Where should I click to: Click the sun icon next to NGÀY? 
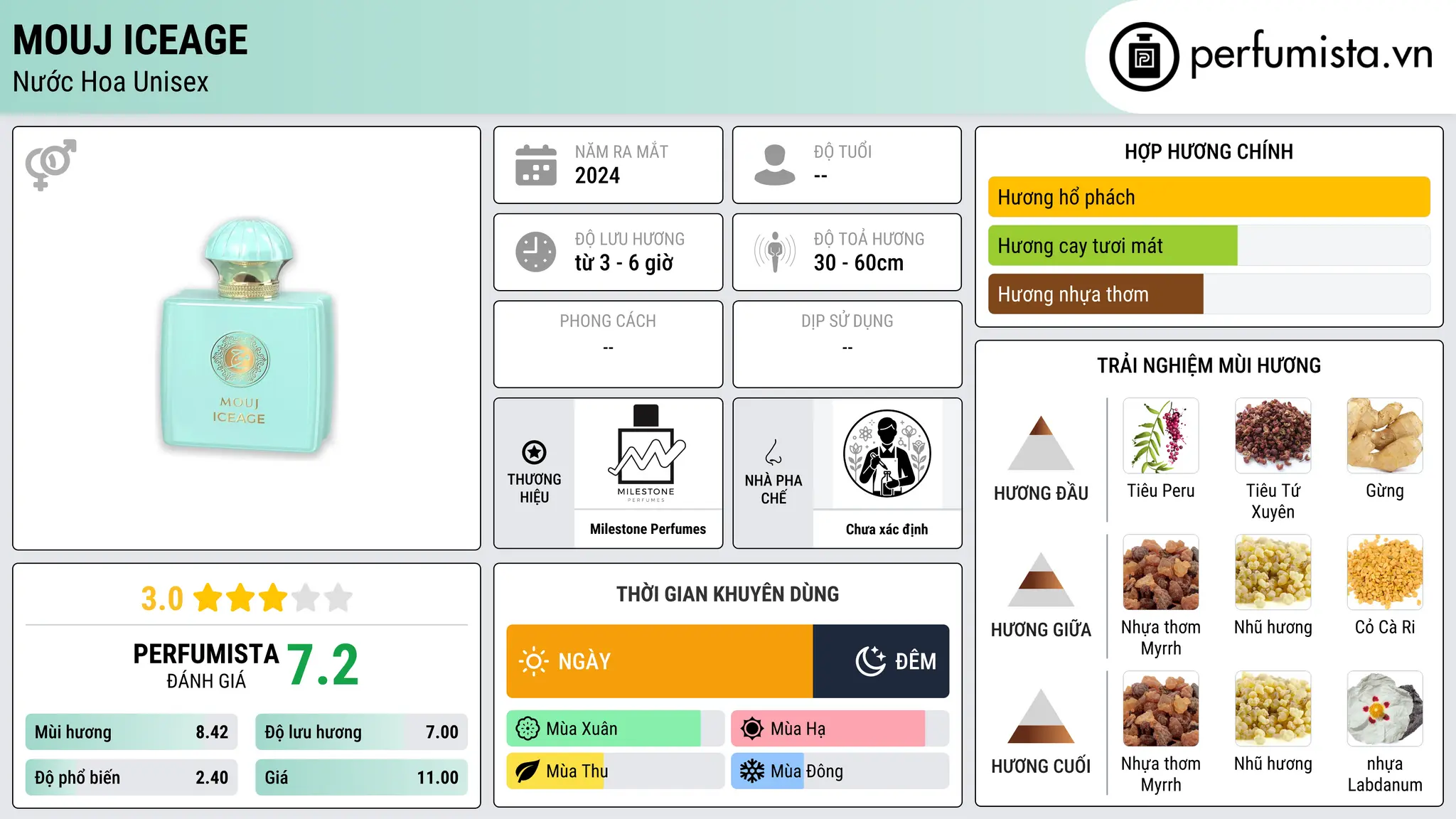click(534, 661)
